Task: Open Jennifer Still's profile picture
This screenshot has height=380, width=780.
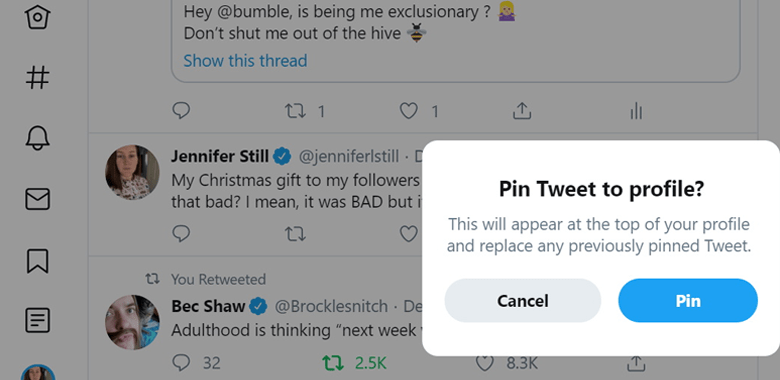Action: (132, 172)
